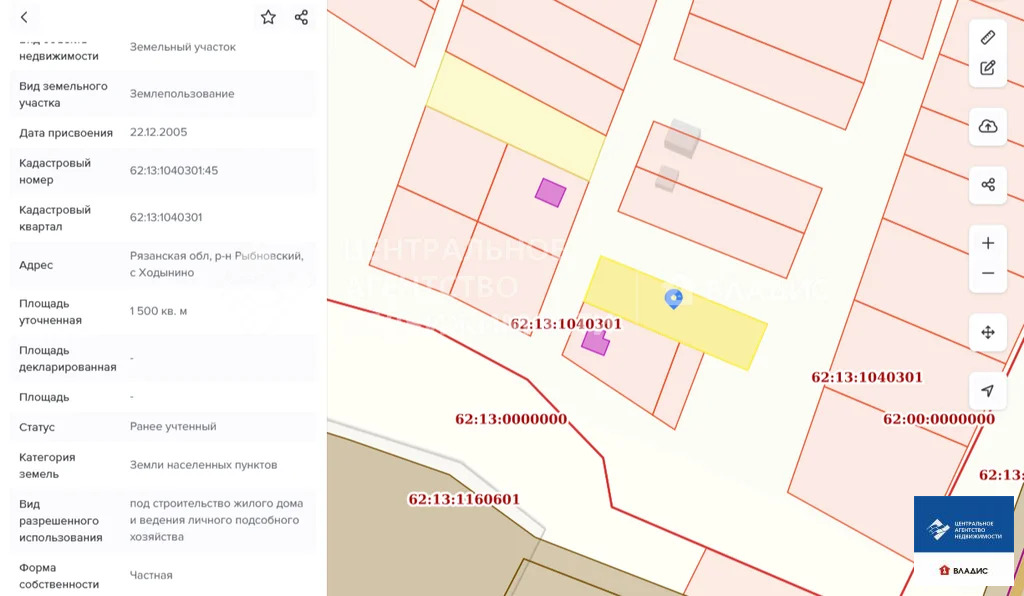The image size is (1024, 596).
Task: Select the ruler measurement tool
Action: (987, 37)
